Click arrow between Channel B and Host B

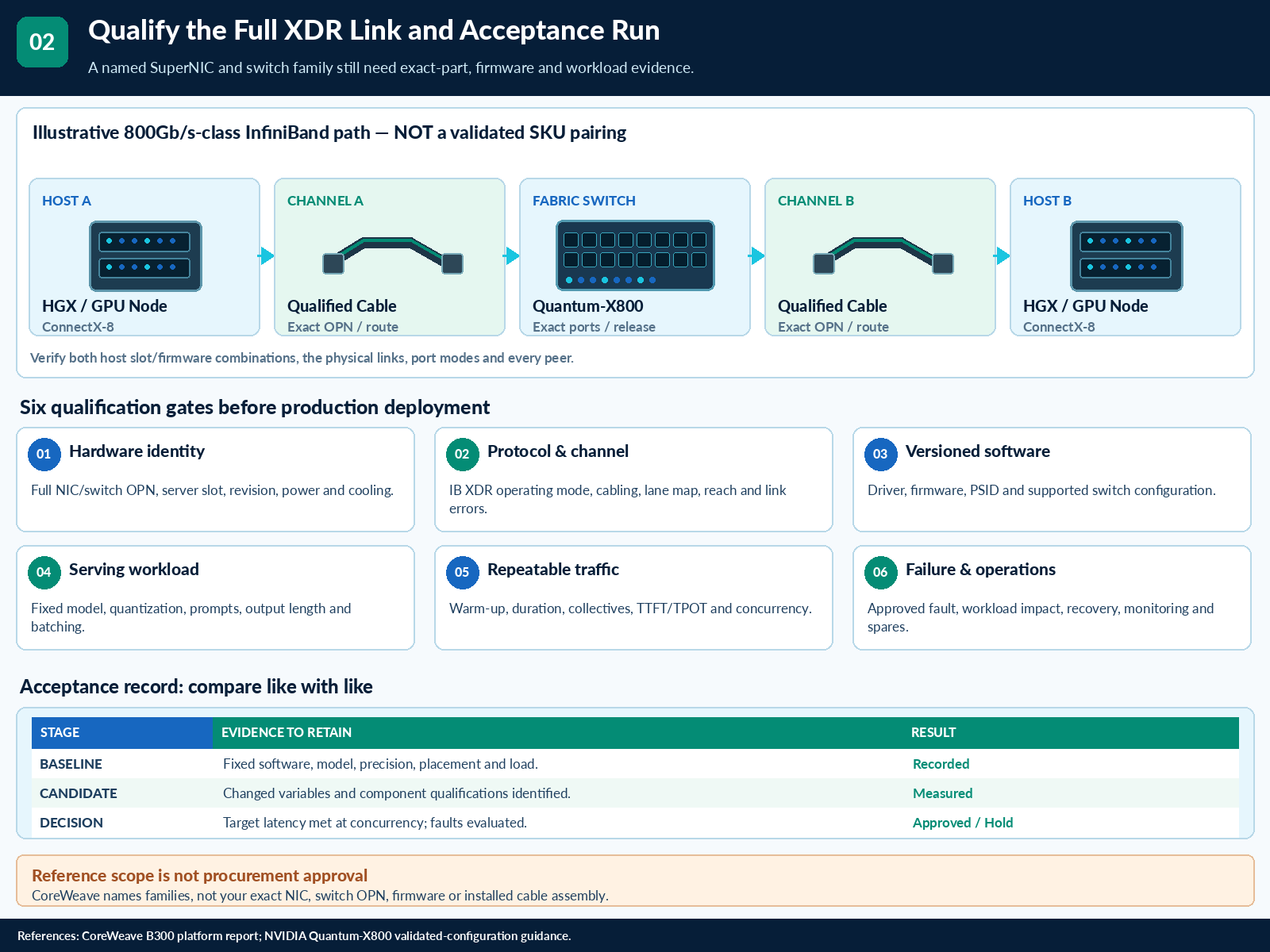tap(1003, 255)
